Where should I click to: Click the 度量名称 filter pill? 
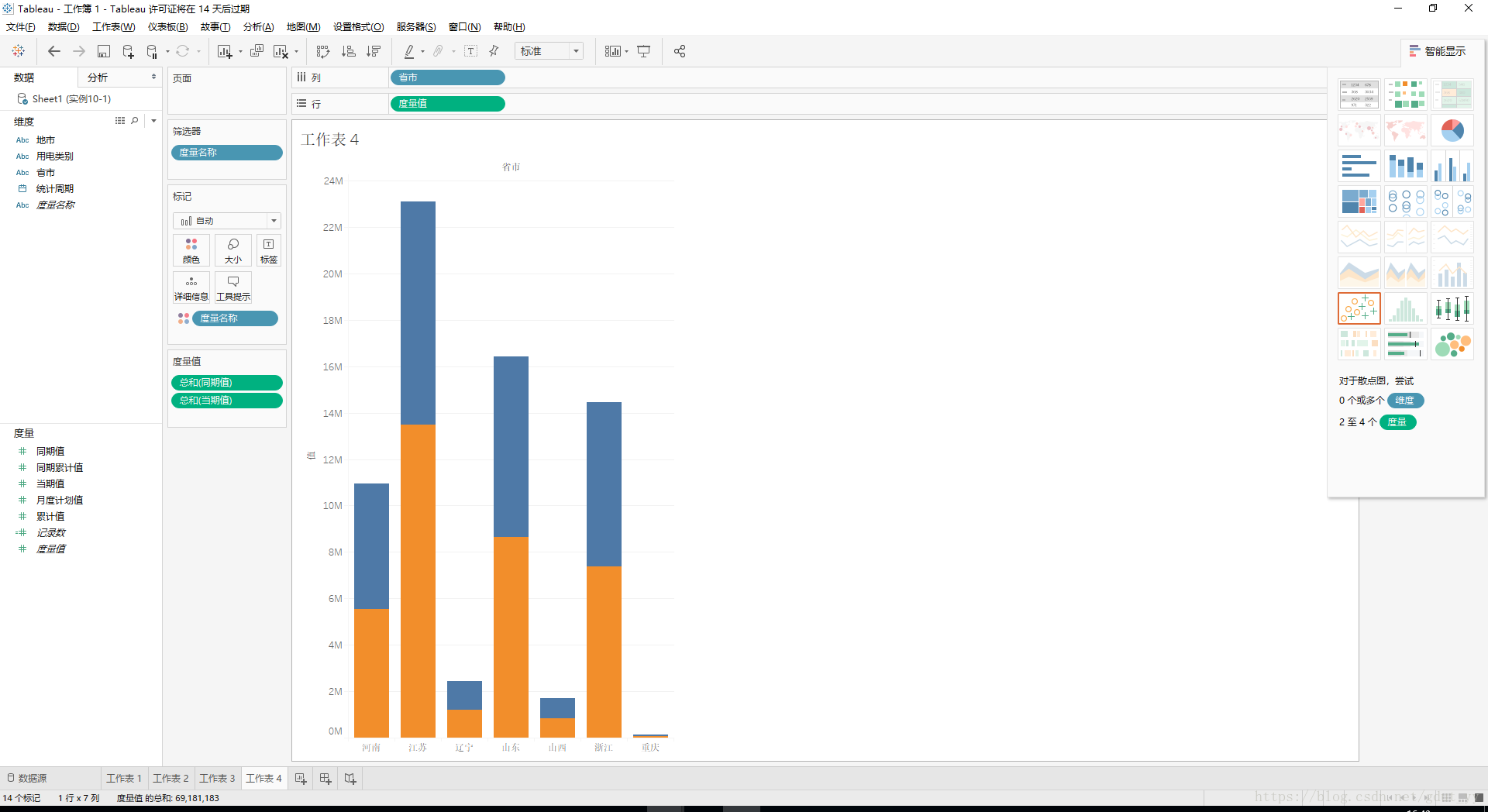[x=227, y=153]
